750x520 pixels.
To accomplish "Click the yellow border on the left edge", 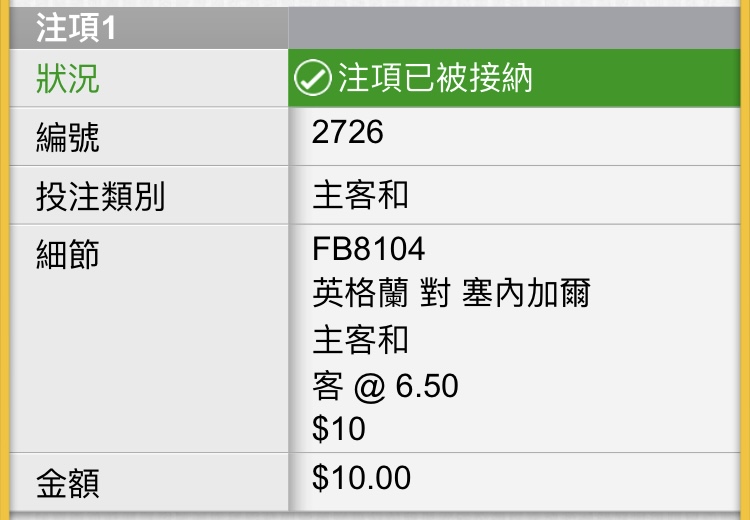I will [x=5, y=260].
